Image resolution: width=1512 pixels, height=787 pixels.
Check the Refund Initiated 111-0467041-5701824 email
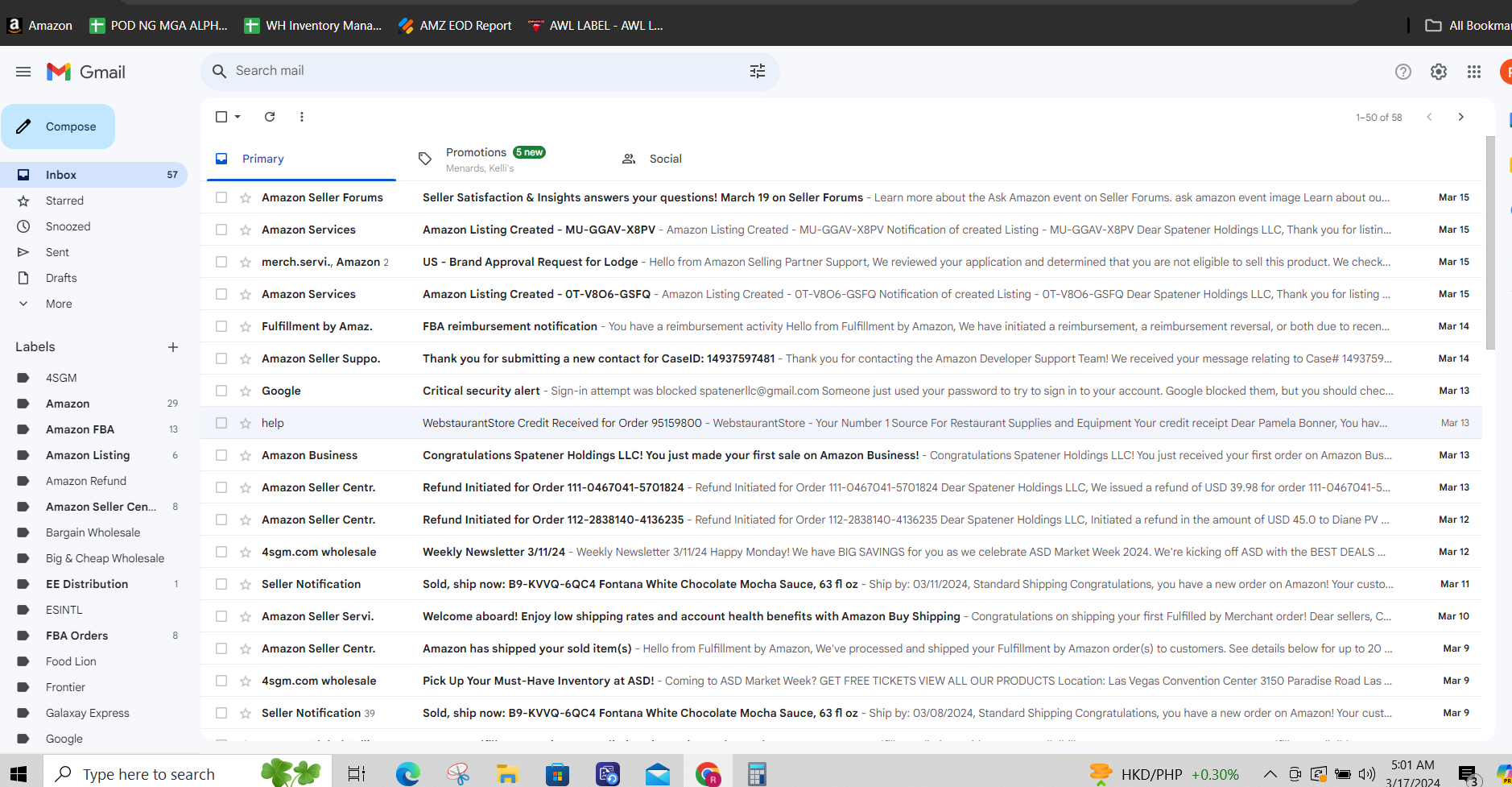point(221,487)
